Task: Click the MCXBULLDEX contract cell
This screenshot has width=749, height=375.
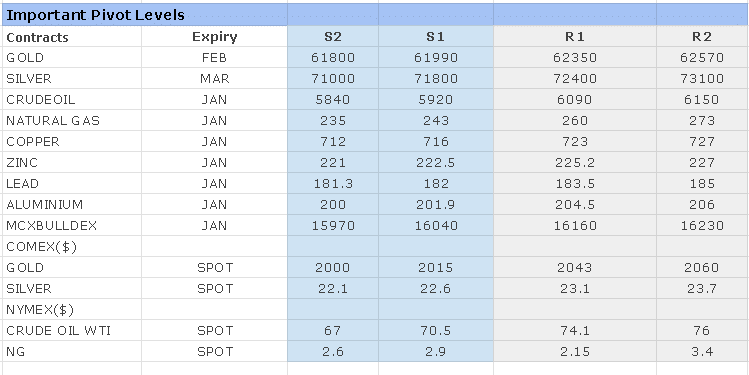Action: (72, 226)
